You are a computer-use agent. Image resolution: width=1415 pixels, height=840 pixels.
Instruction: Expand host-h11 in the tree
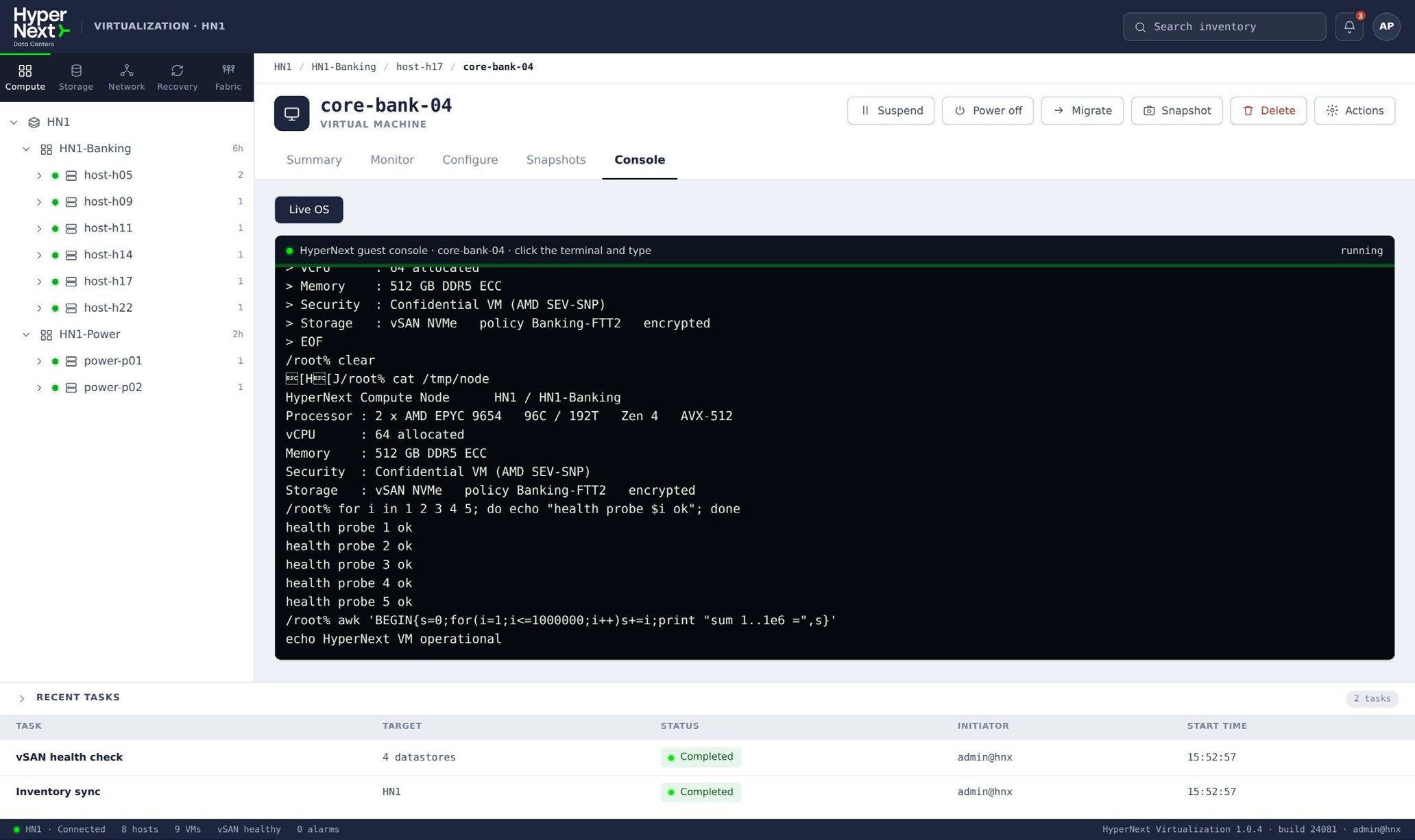[x=39, y=229]
